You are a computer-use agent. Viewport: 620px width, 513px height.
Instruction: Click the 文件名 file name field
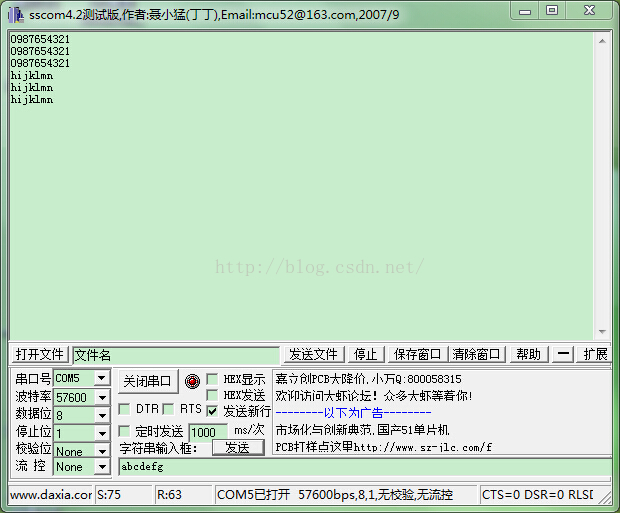tap(176, 355)
